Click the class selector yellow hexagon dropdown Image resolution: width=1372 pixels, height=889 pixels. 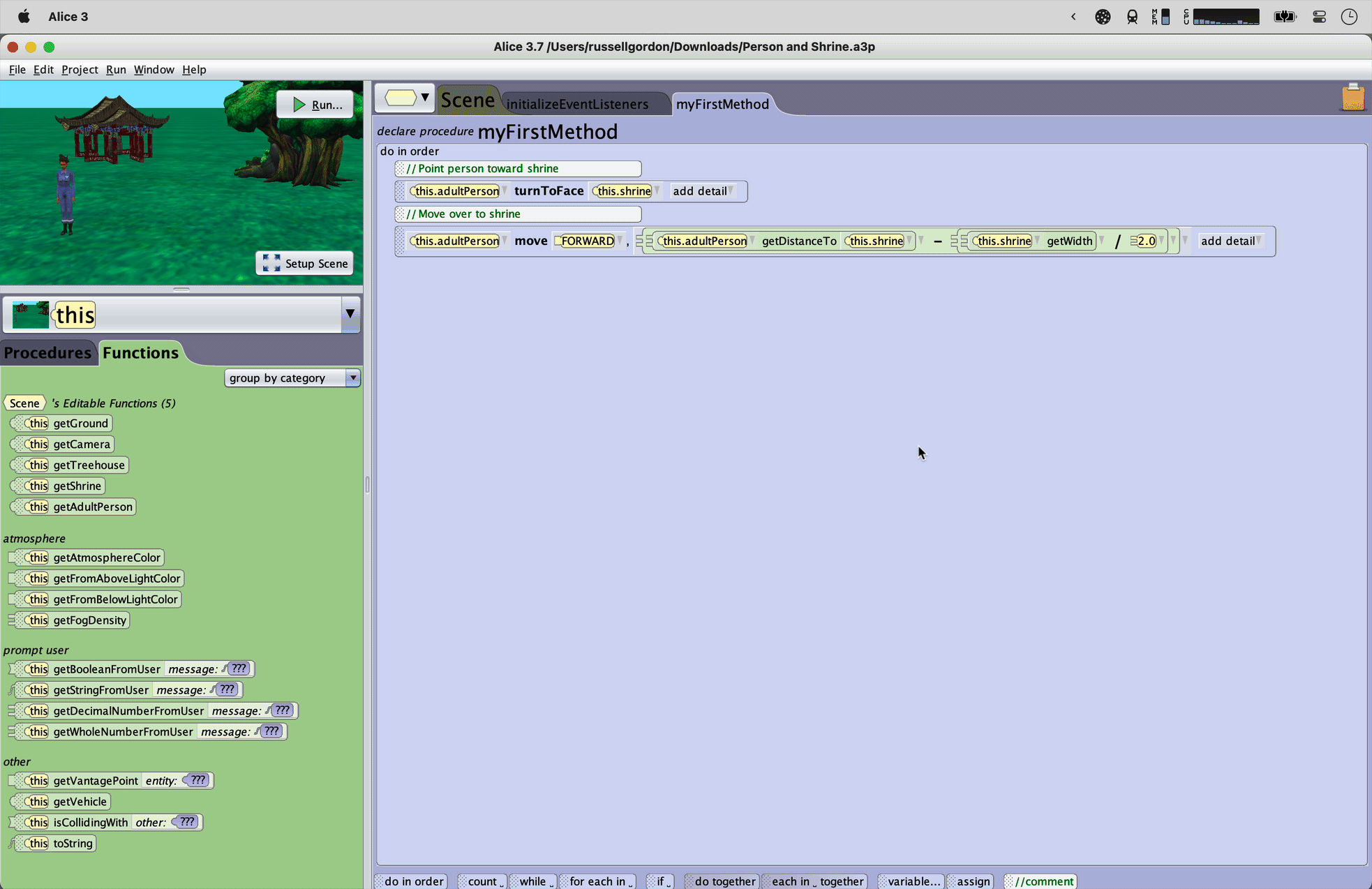(x=405, y=98)
